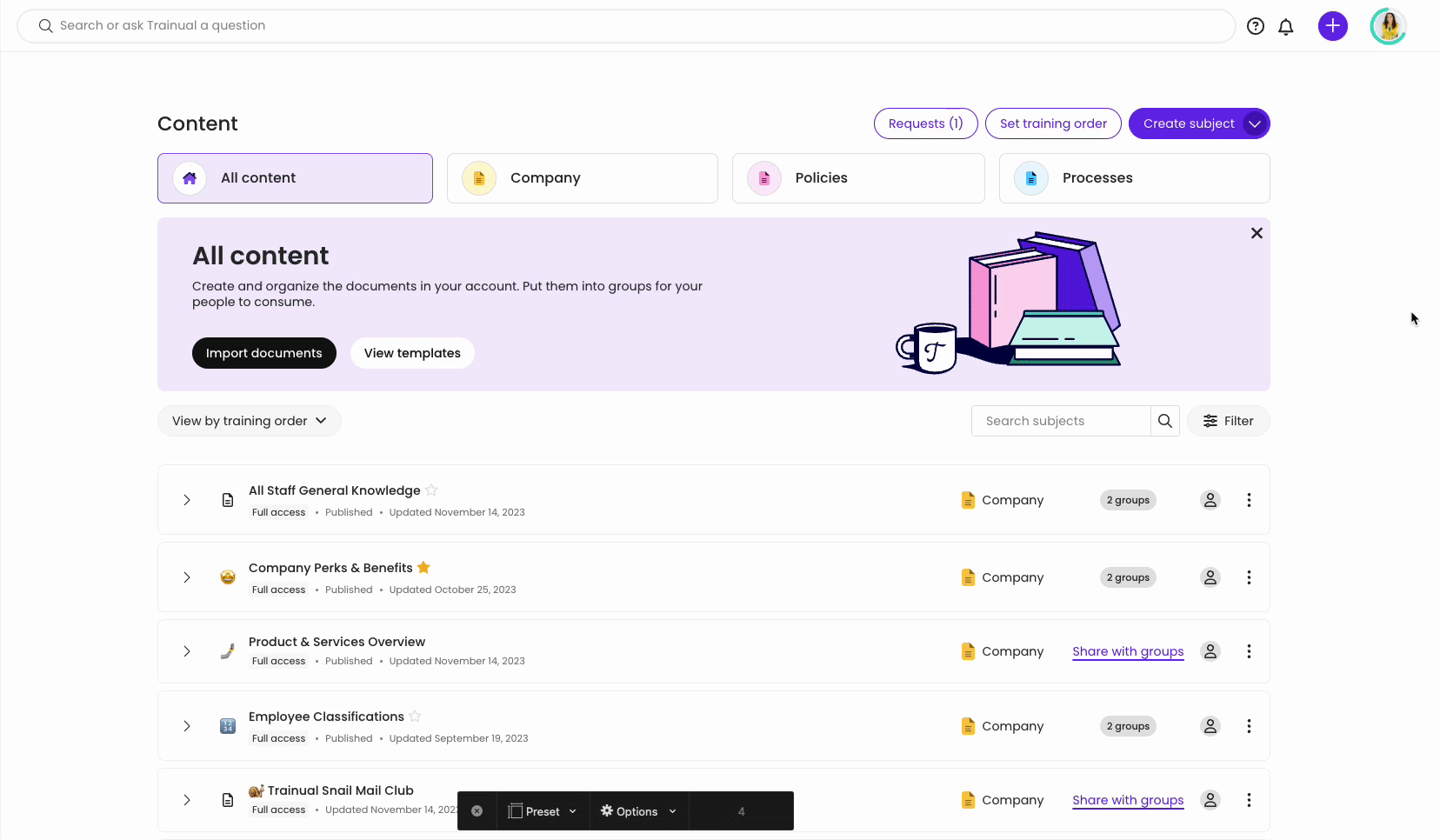Open the All Staff General Knowledge subject title
This screenshot has height=840, width=1440.
click(x=335, y=490)
